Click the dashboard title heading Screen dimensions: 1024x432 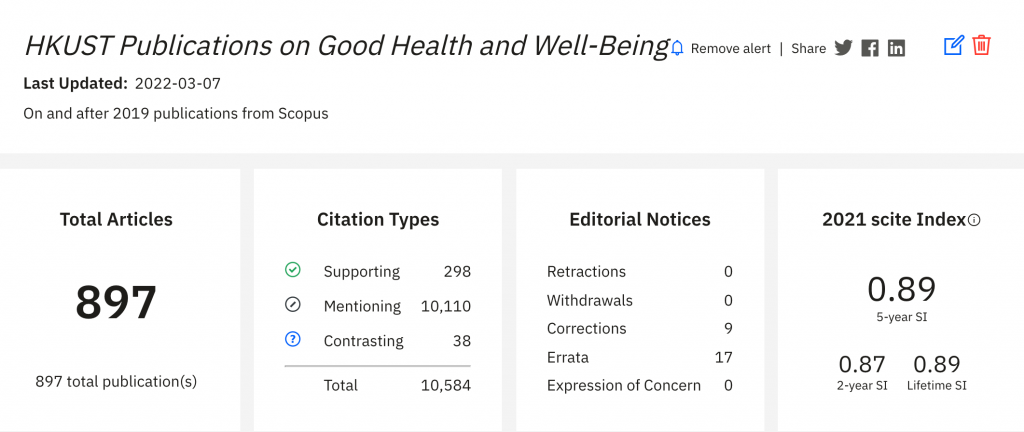tap(345, 46)
